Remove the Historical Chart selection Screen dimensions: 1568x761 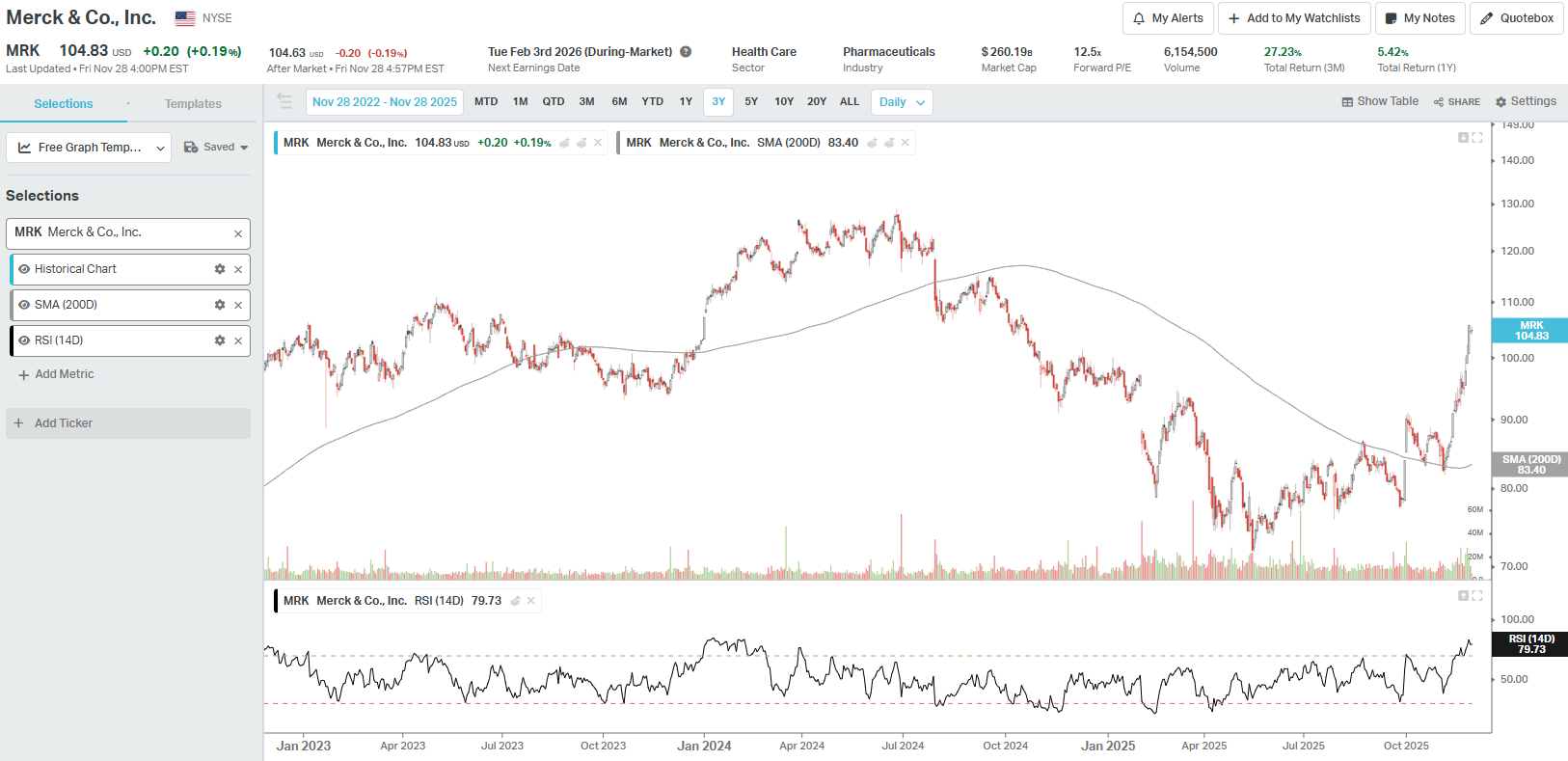click(x=238, y=270)
